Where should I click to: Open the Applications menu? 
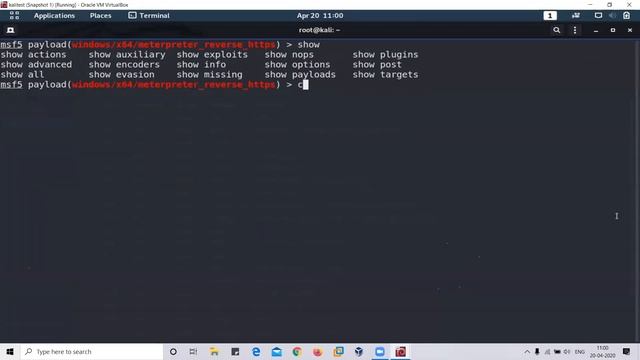[x=54, y=16]
